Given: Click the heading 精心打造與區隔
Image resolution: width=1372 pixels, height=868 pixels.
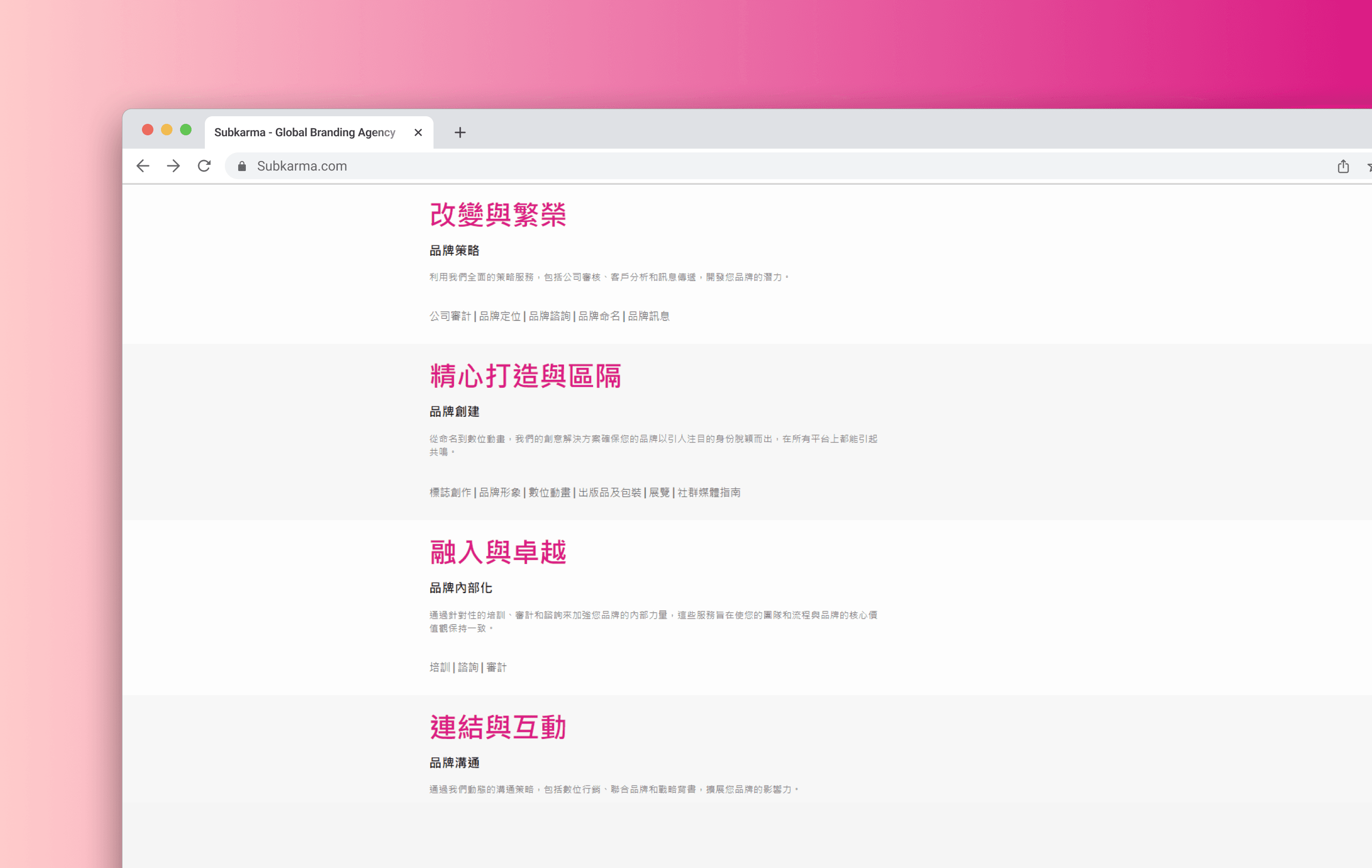Looking at the screenshot, I should 525,376.
